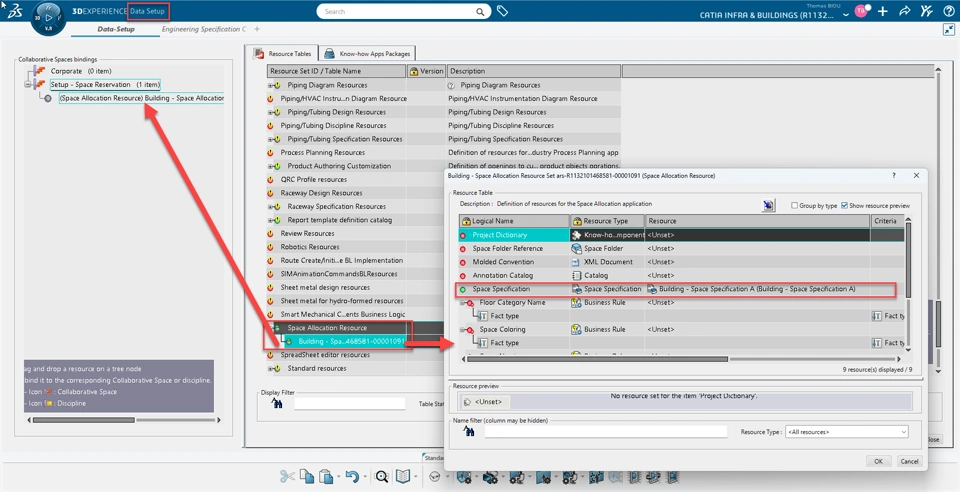Open the tag icon beside the search bar
This screenshot has width=960, height=492.
(502, 11)
